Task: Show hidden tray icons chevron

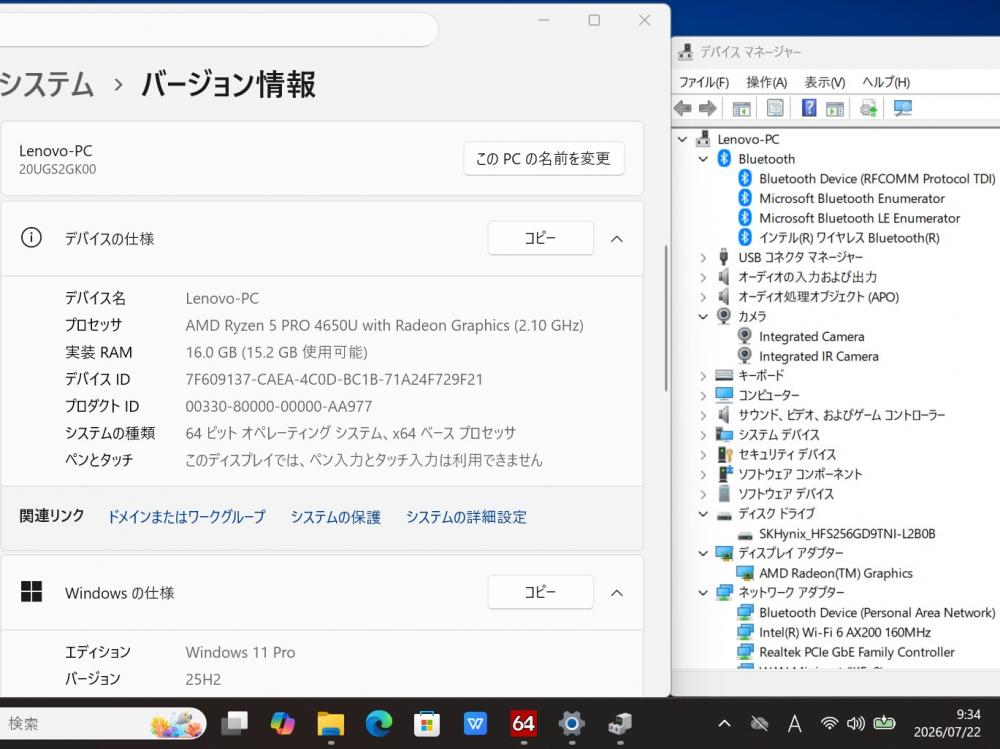Action: 724,723
